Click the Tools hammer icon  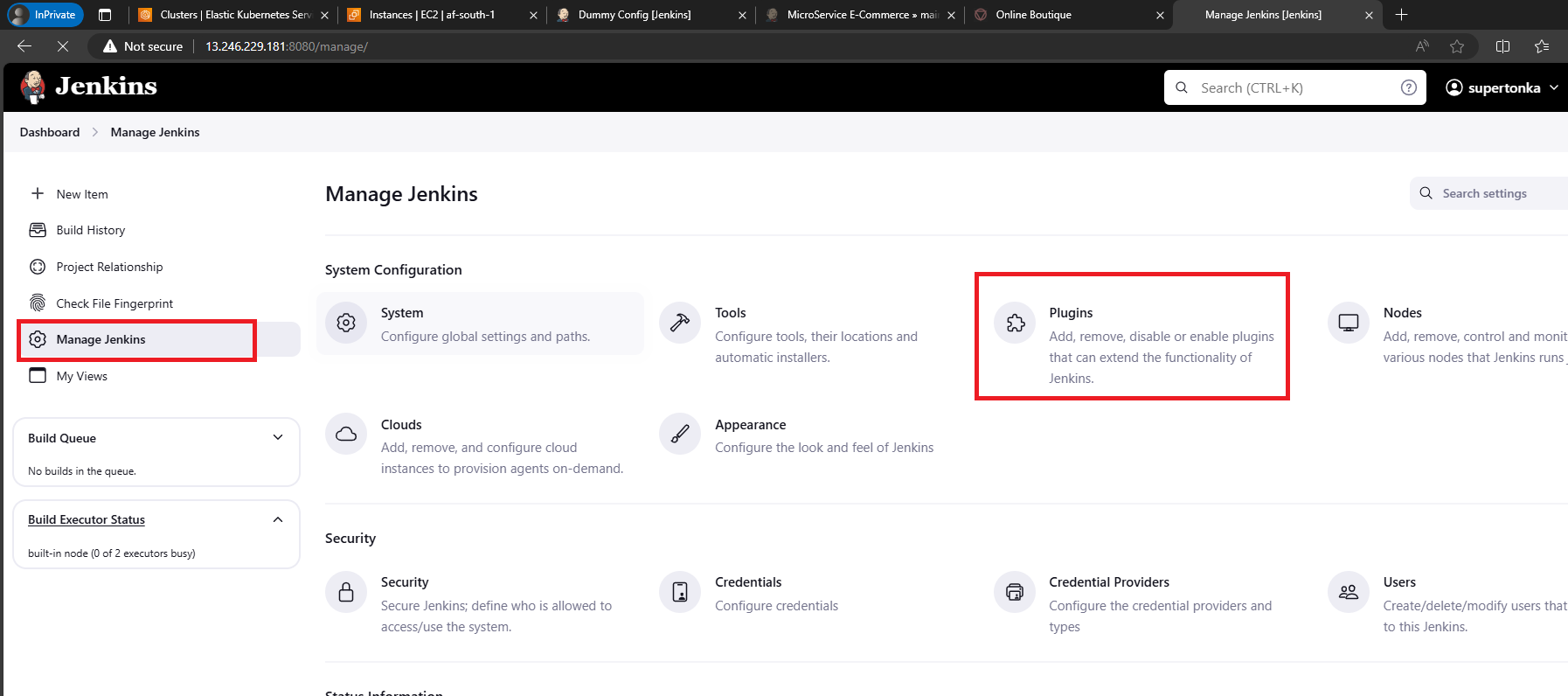tap(680, 323)
